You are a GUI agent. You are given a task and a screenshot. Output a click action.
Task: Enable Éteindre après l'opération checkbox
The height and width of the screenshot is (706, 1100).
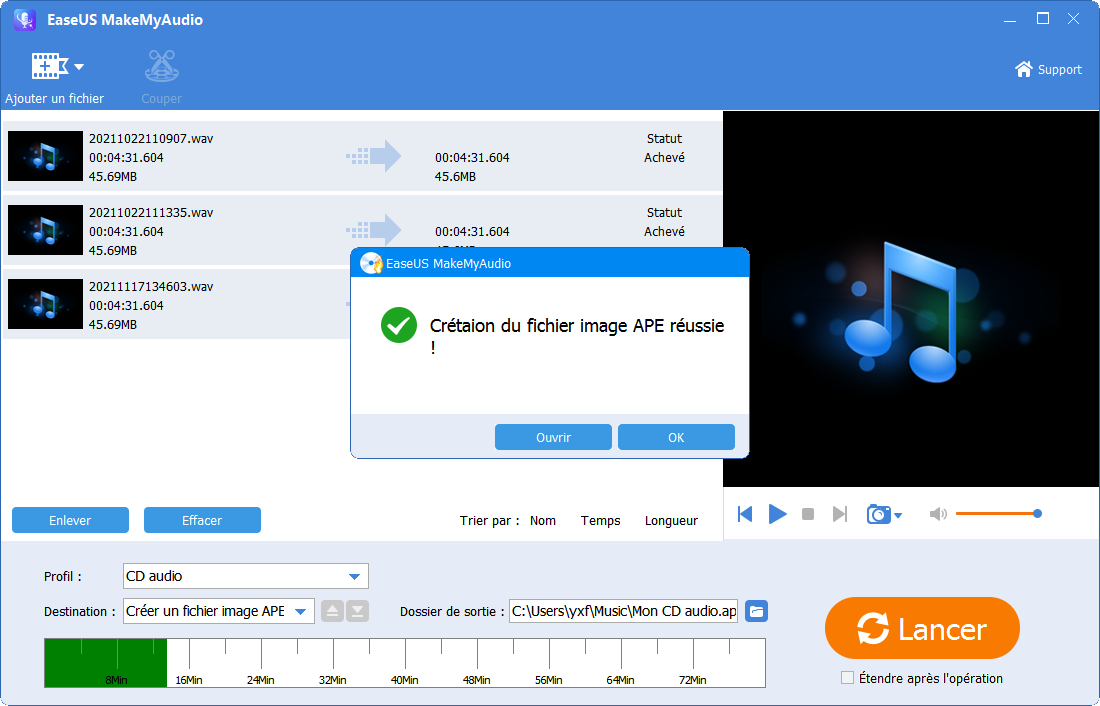tap(847, 678)
